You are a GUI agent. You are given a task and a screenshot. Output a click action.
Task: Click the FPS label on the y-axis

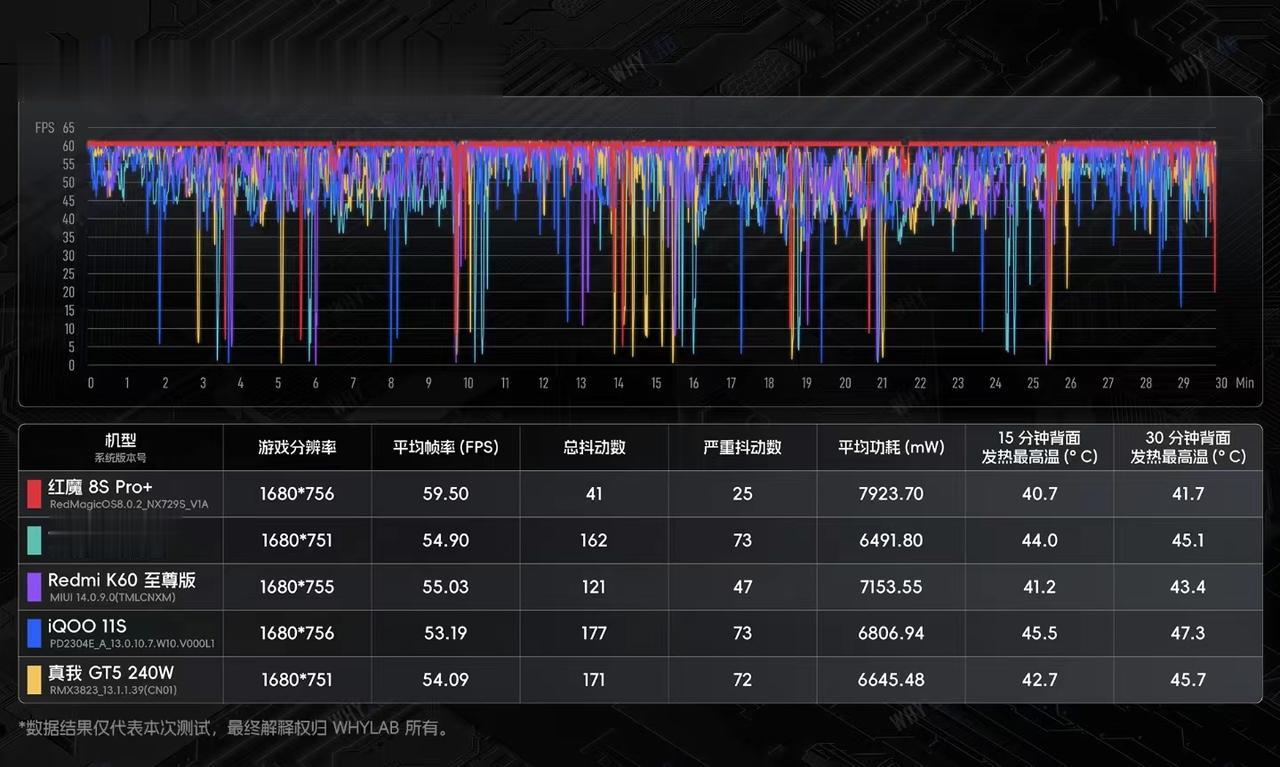pos(45,128)
